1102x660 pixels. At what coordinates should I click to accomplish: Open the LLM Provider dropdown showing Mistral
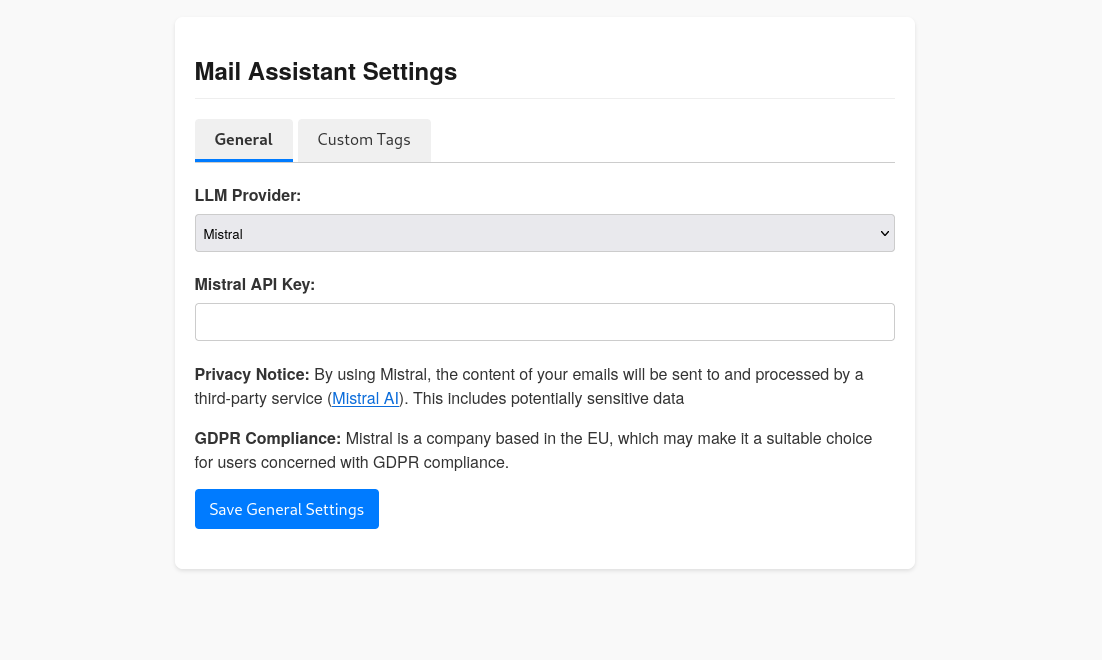pos(545,233)
